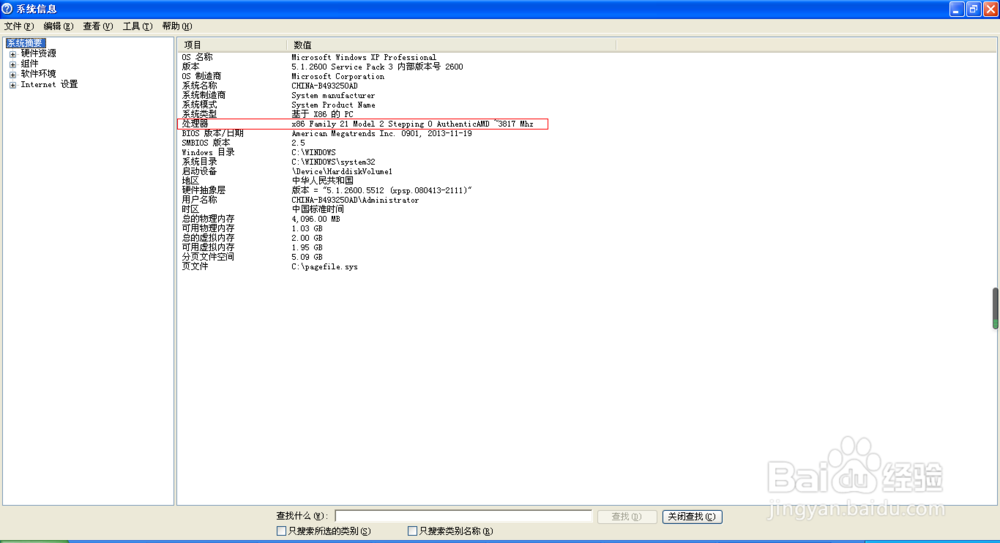Click the Microsoft Windows XP Professional value
The image size is (1000, 543).
click(364, 57)
